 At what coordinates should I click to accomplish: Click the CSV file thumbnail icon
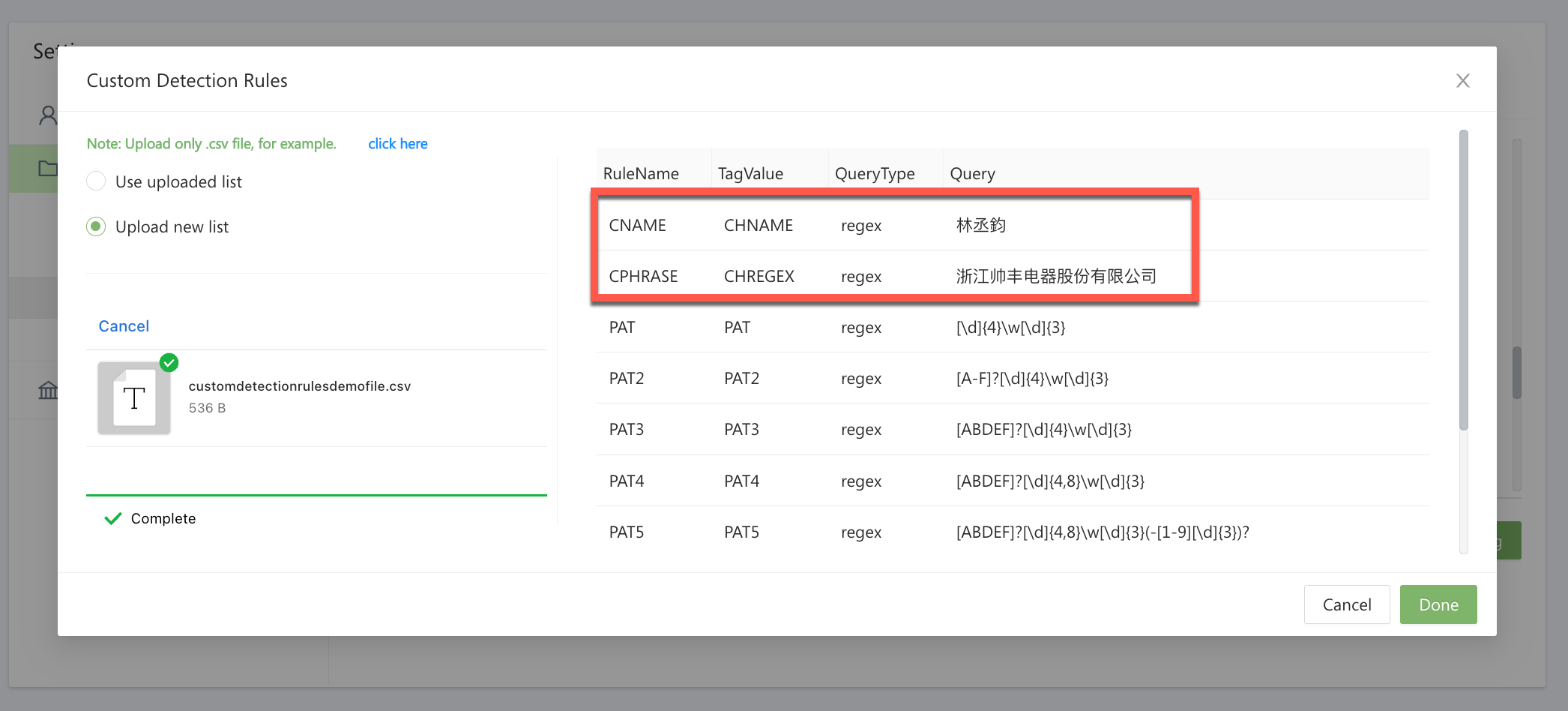(x=134, y=398)
